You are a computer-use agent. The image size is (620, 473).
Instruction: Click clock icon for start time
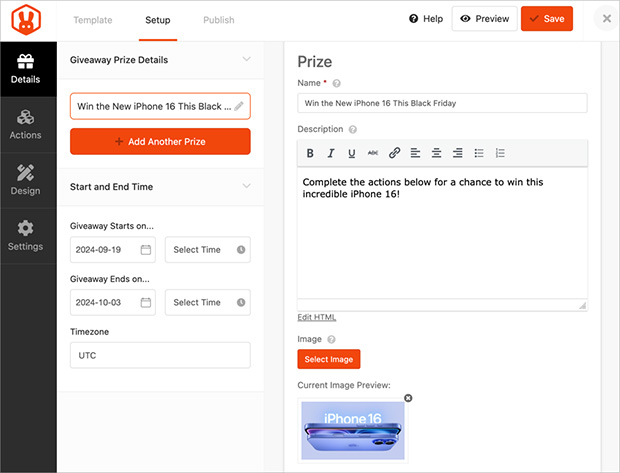pyautogui.click(x=241, y=250)
